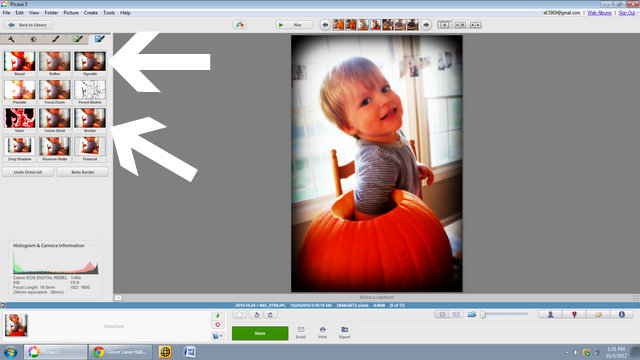Click the Sign Out link
Viewport: 640px width, 360px height.
tap(627, 13)
